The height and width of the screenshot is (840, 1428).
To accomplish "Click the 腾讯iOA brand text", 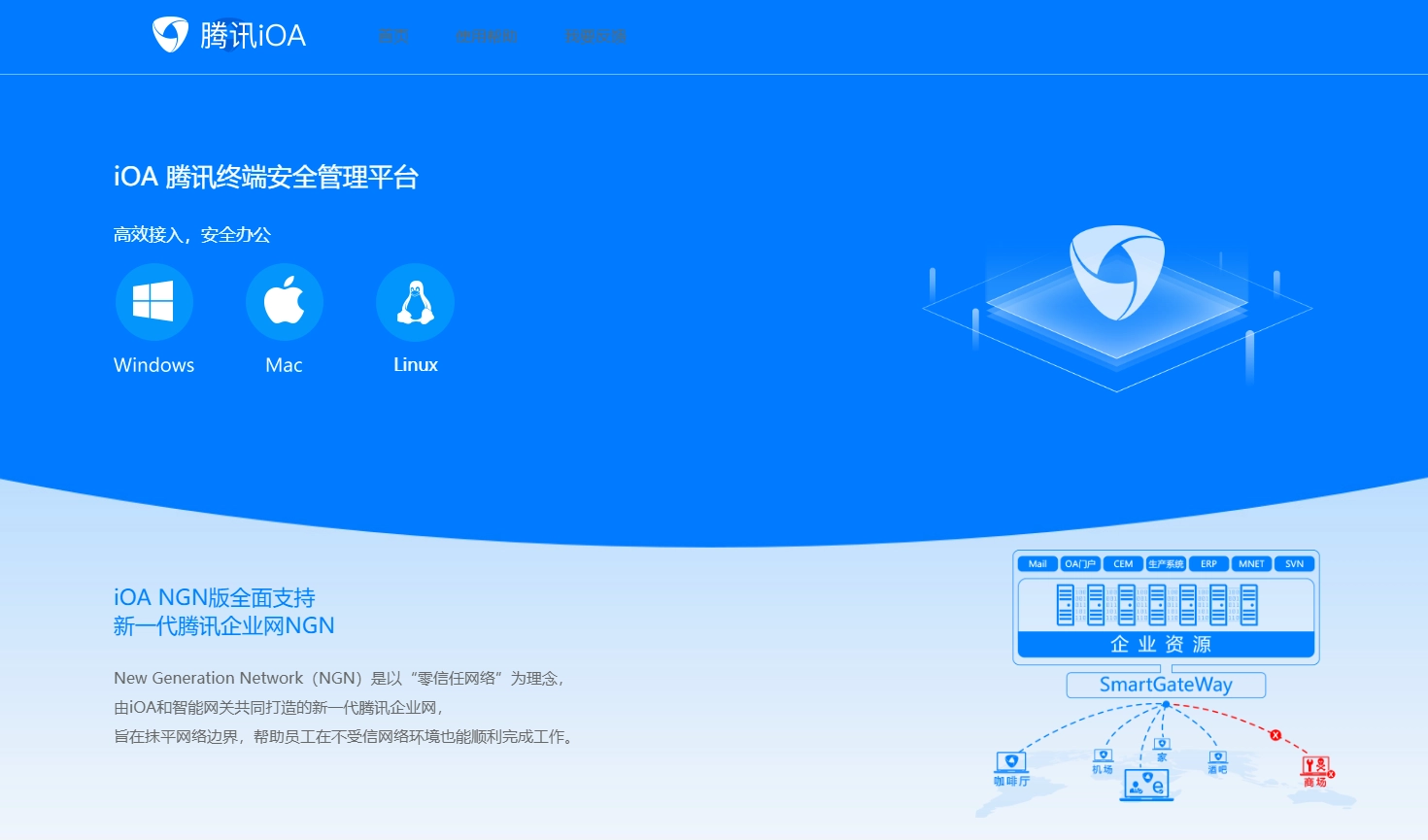I will tap(253, 36).
